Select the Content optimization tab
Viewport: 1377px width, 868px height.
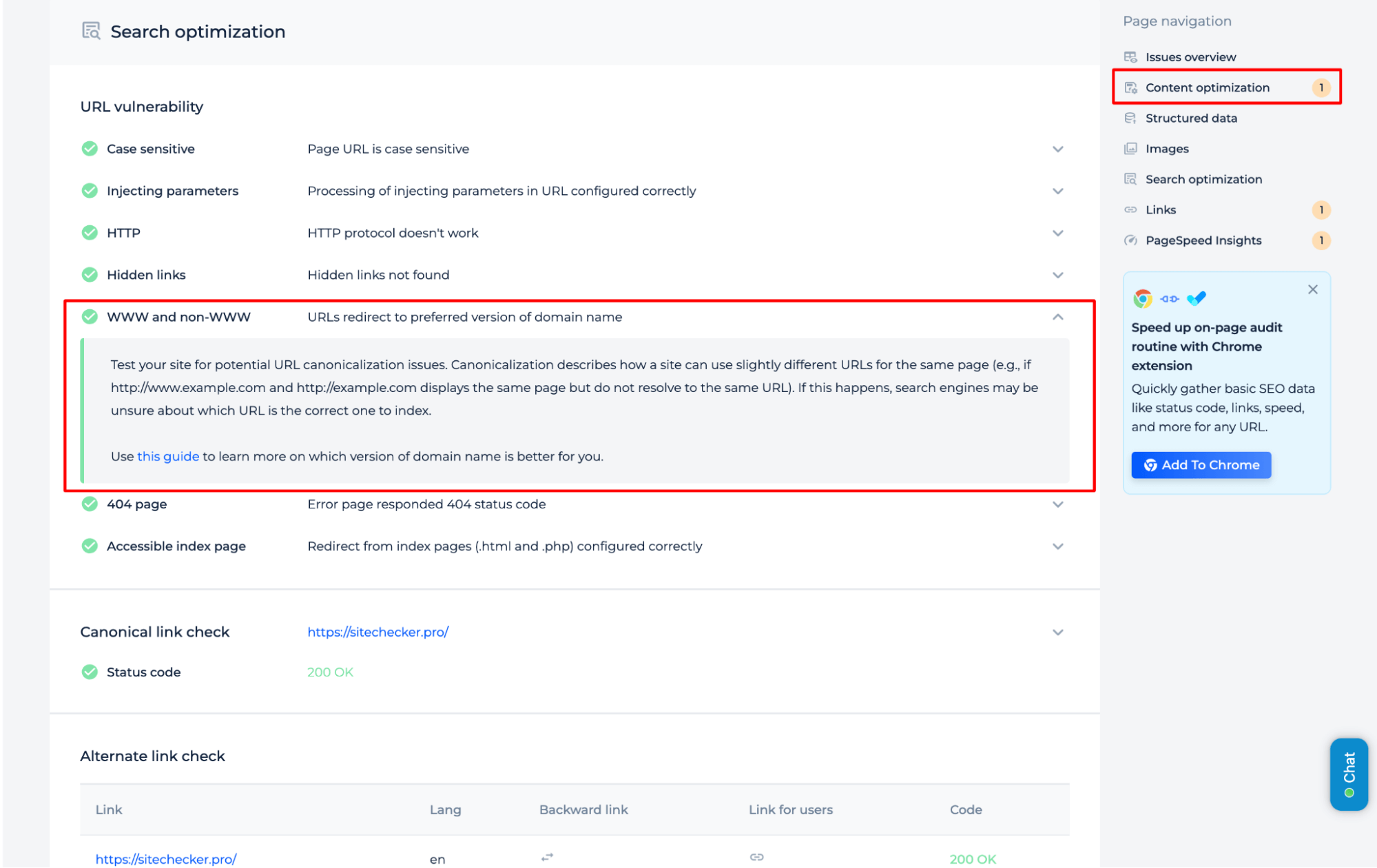click(x=1207, y=87)
